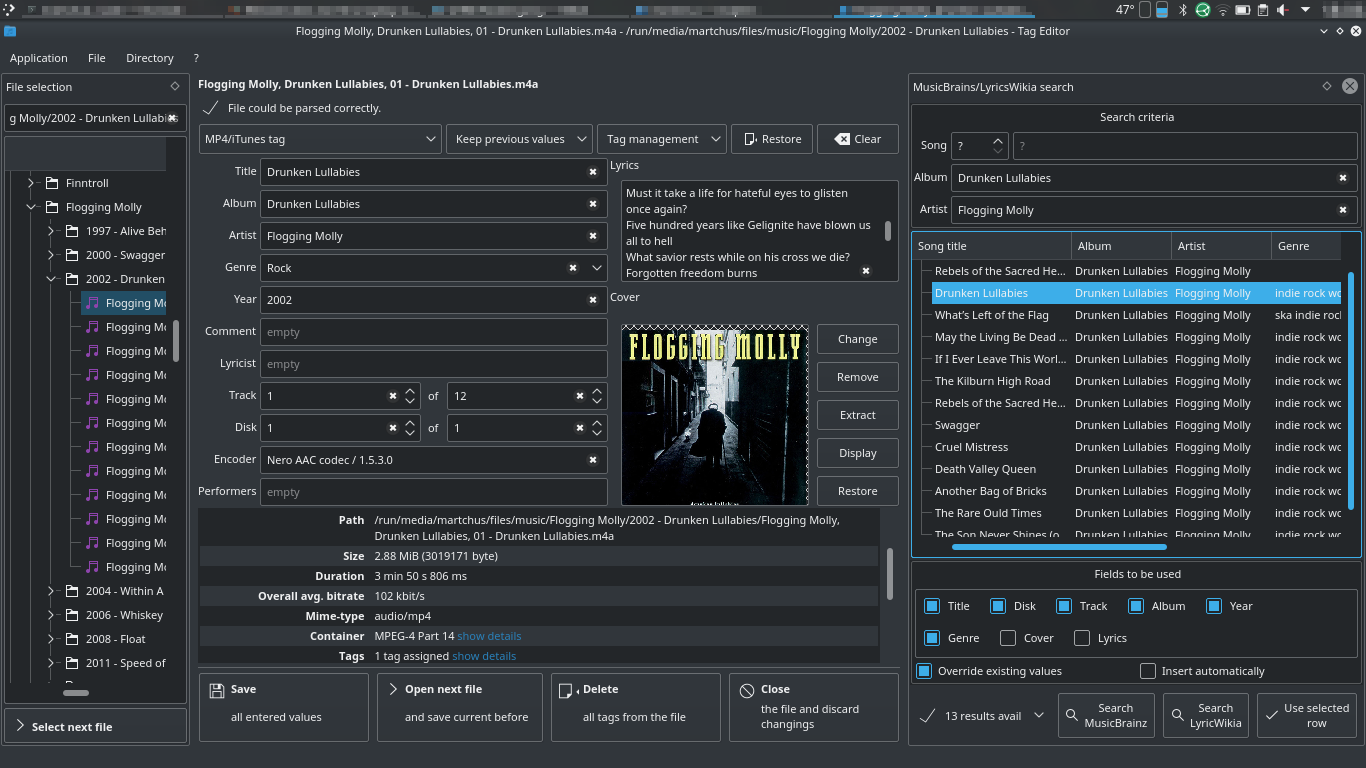
Task: Clear the Album field in tag editor
Action: pyautogui.click(x=593, y=204)
